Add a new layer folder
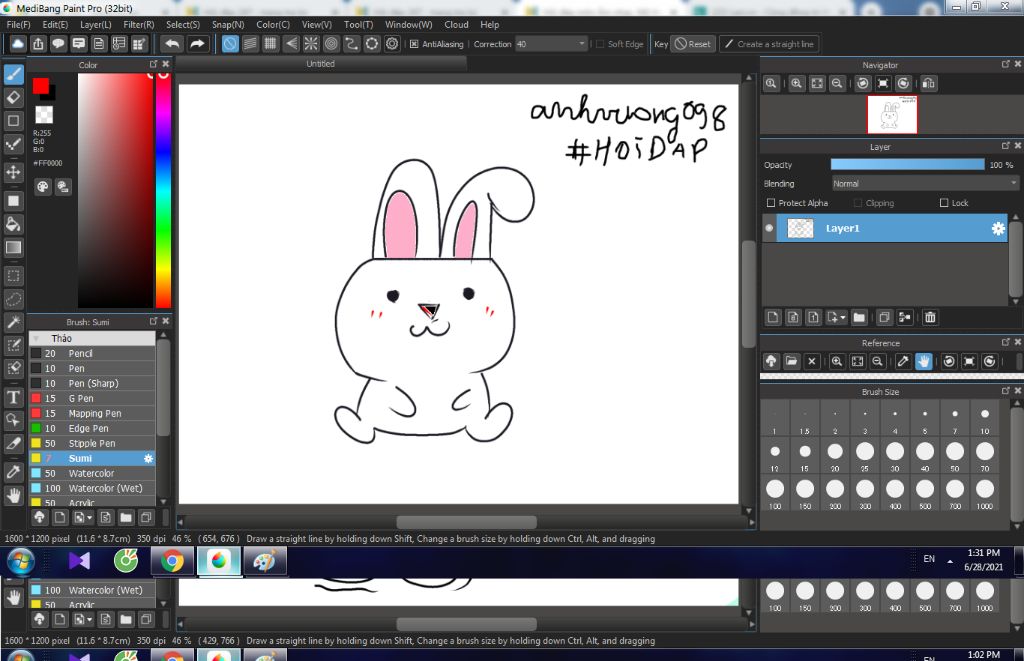The image size is (1024, 661). pos(859,317)
